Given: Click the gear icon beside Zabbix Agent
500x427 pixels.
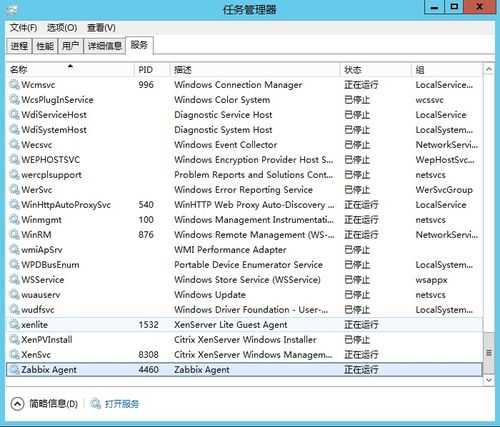Looking at the screenshot, I should (14, 369).
